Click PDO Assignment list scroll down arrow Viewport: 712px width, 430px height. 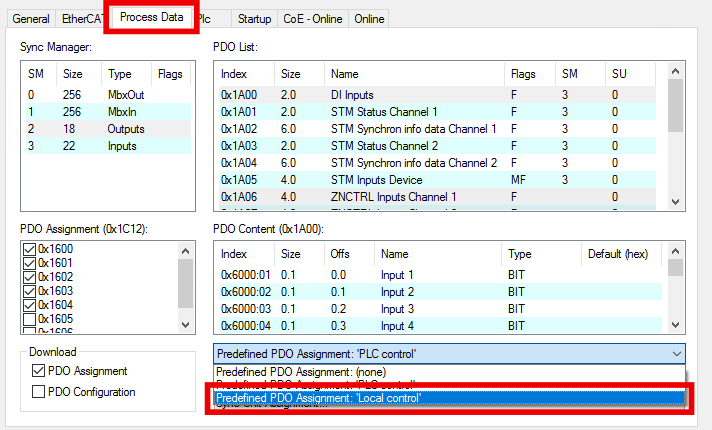[x=185, y=325]
